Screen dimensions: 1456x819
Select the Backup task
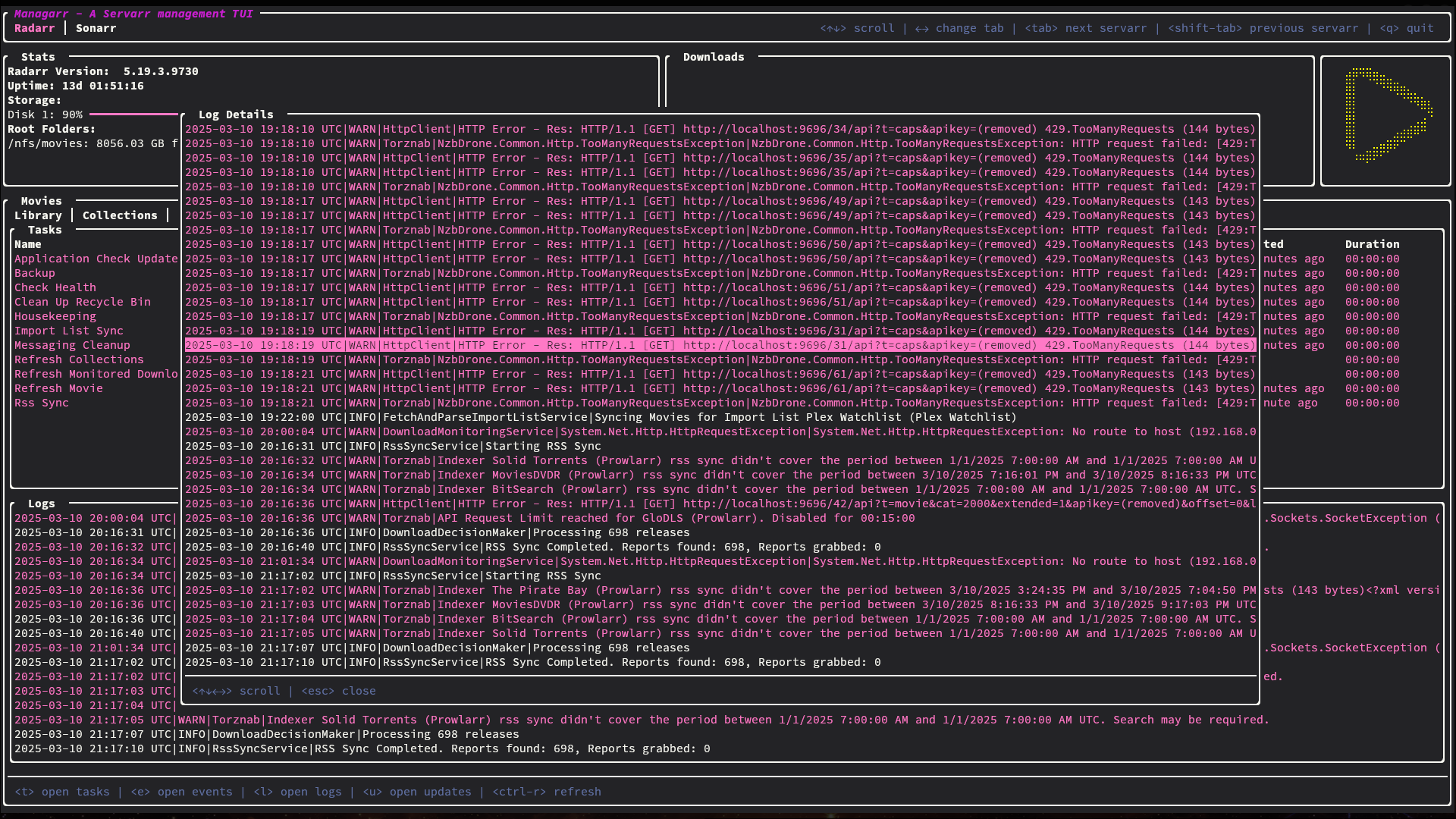[35, 273]
